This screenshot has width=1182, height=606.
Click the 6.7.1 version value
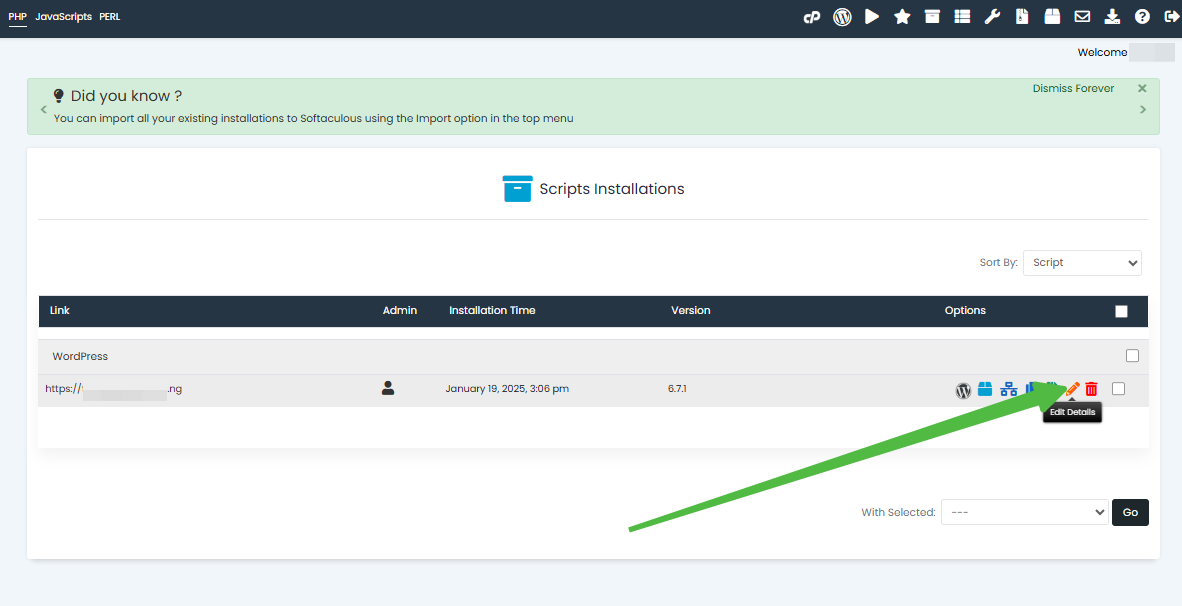[677, 389]
